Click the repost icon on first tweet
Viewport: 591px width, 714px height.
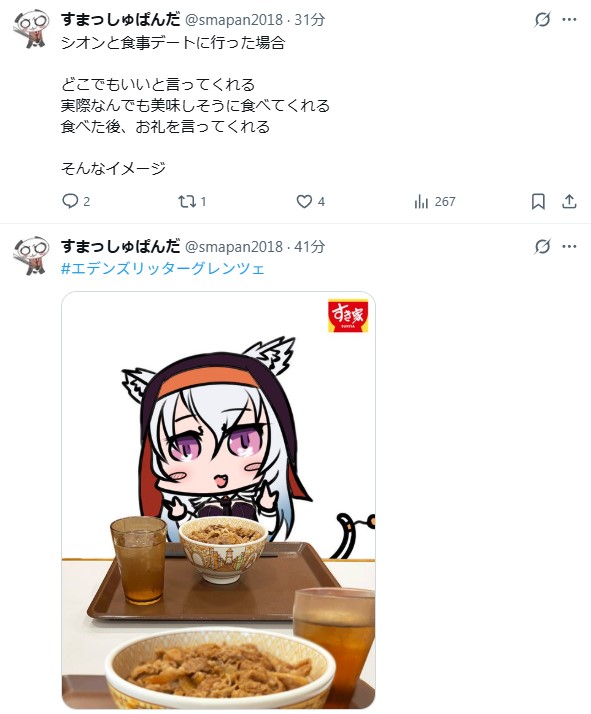tap(187, 201)
